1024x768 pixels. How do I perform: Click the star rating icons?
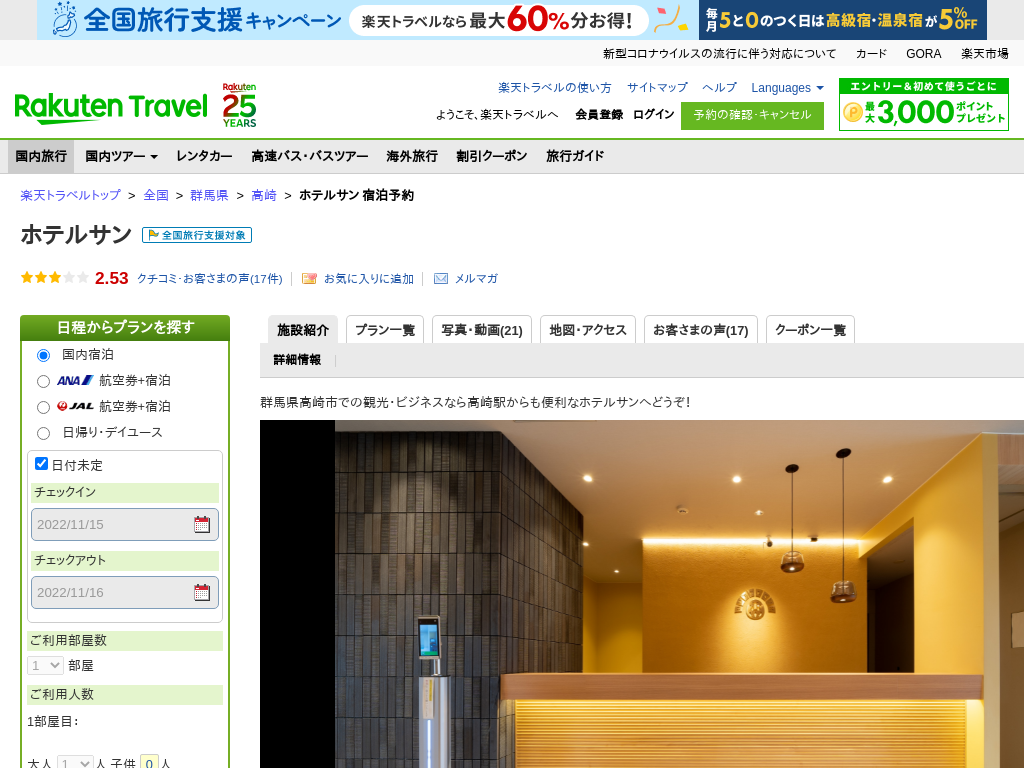pos(55,278)
